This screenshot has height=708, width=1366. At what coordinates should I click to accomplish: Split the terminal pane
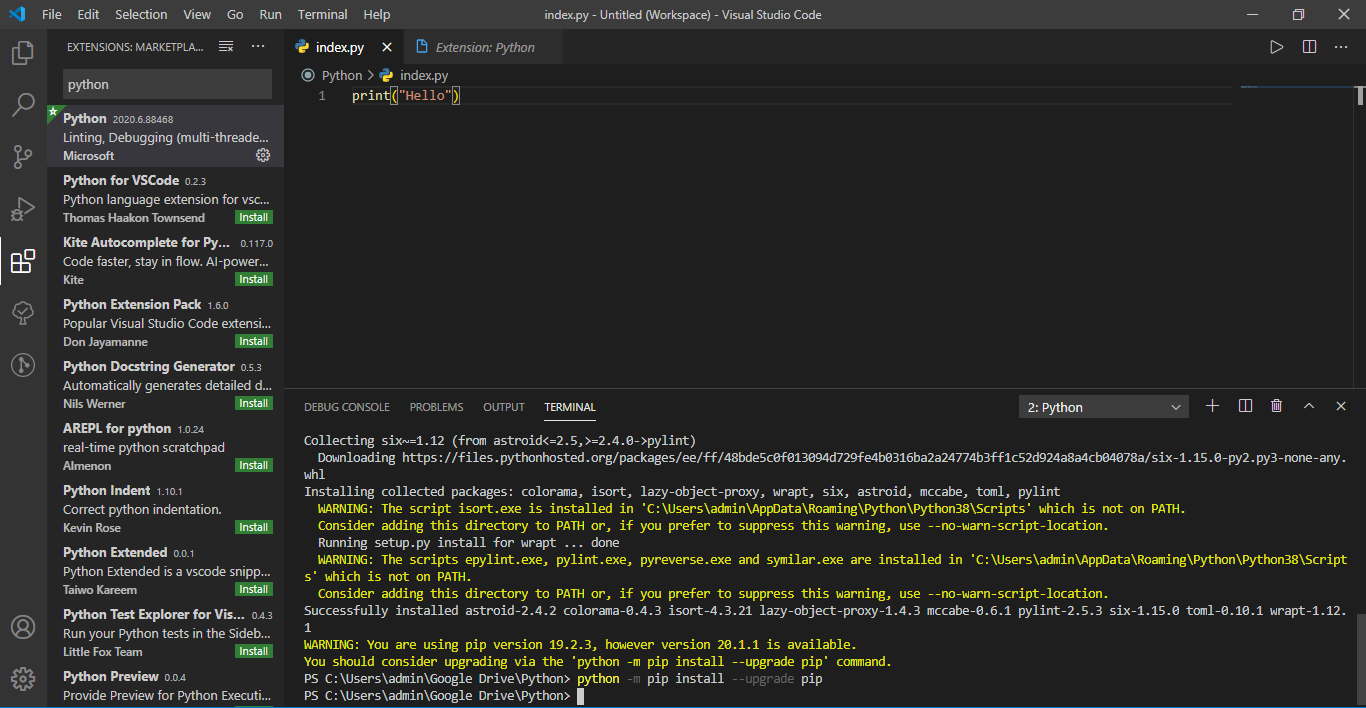(1244, 406)
